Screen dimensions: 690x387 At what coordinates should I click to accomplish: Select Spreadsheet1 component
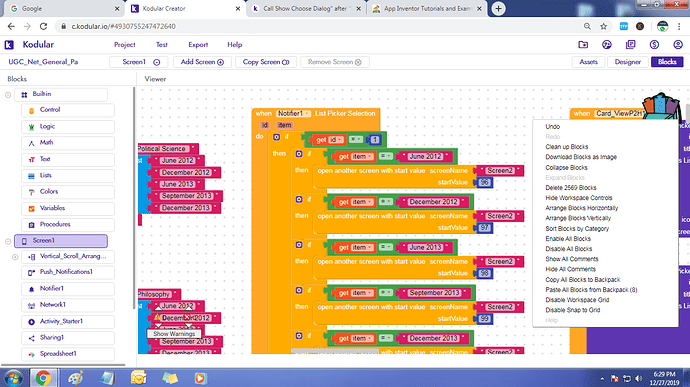pos(68,354)
